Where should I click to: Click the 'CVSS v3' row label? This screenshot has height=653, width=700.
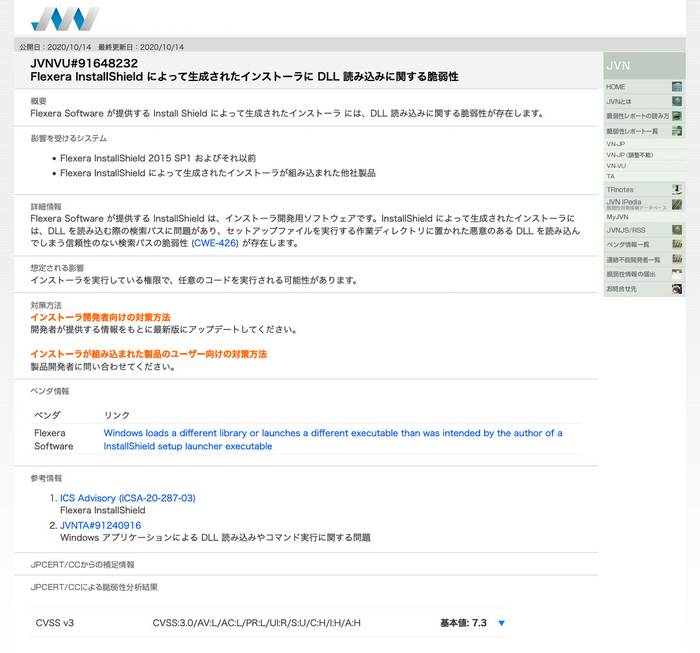tap(54, 623)
